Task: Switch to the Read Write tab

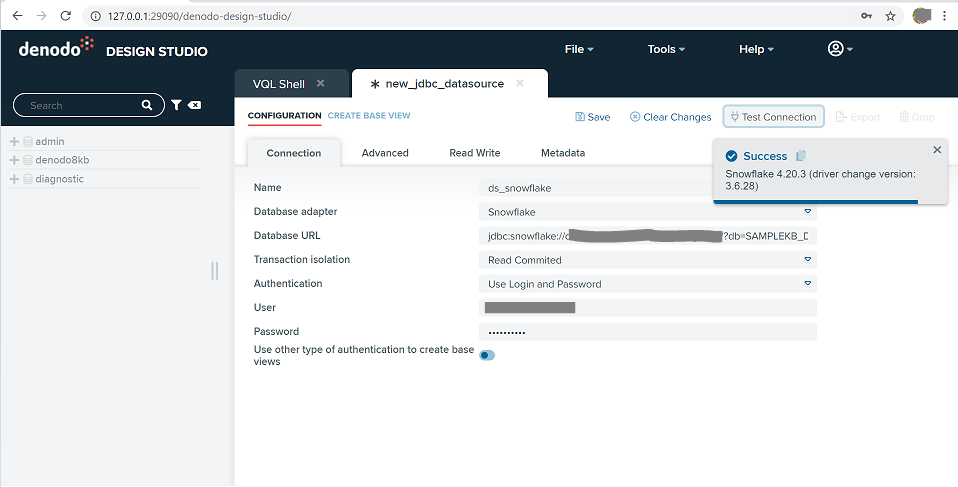Action: click(475, 153)
